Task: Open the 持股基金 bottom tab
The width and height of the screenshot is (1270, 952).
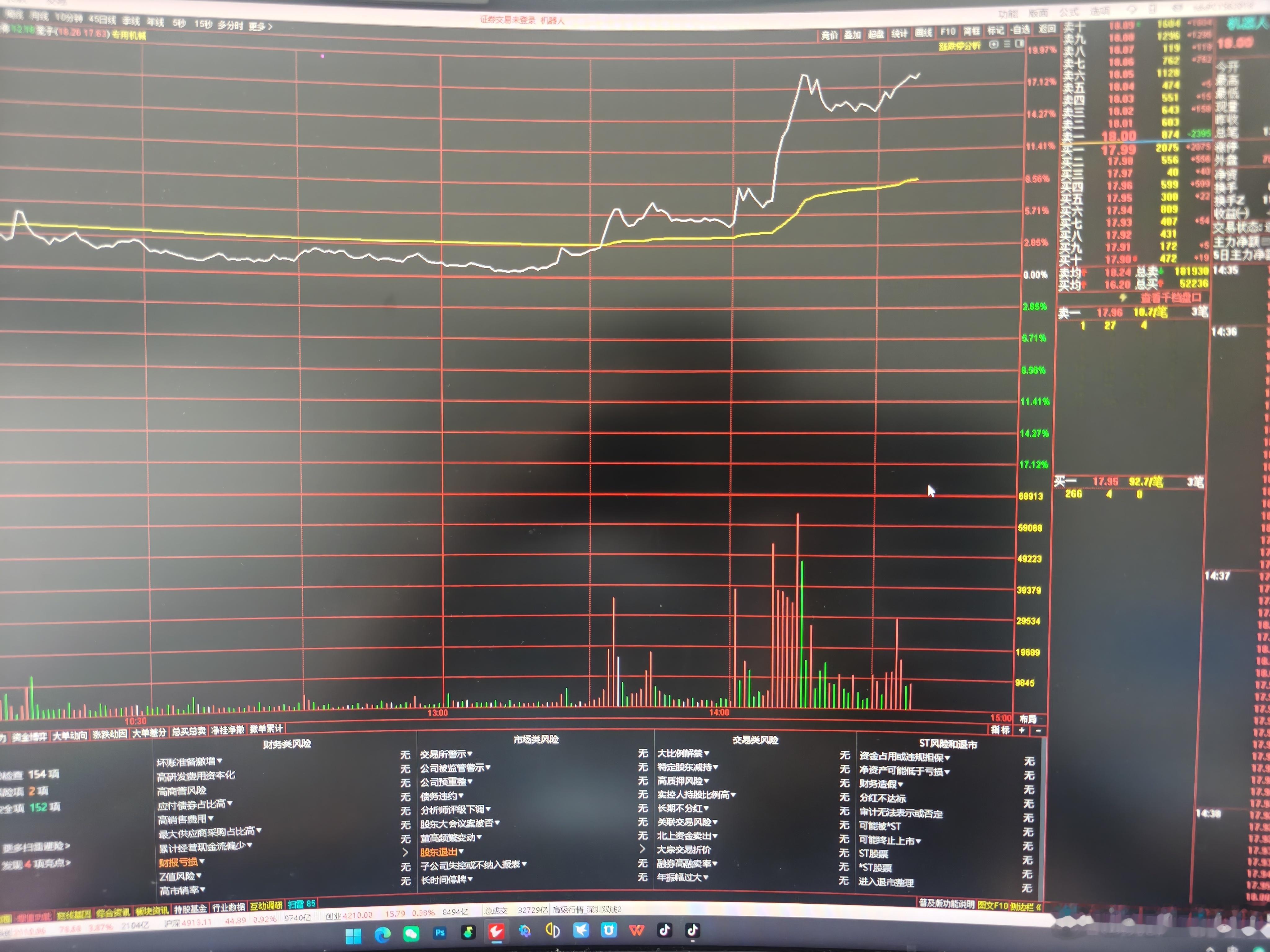Action: (190, 909)
